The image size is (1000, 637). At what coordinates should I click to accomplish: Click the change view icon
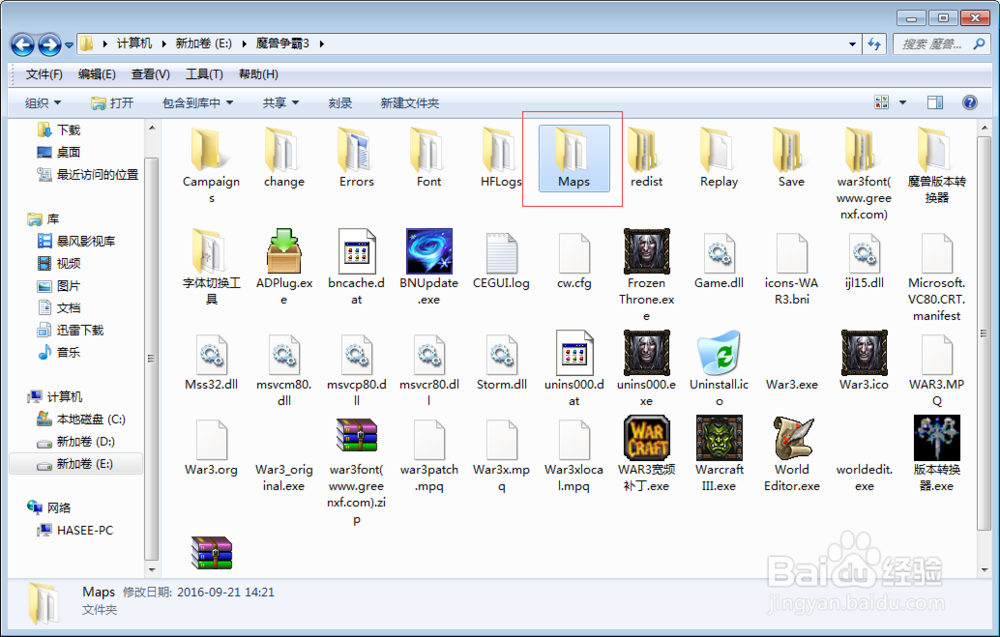pyautogui.click(x=881, y=103)
